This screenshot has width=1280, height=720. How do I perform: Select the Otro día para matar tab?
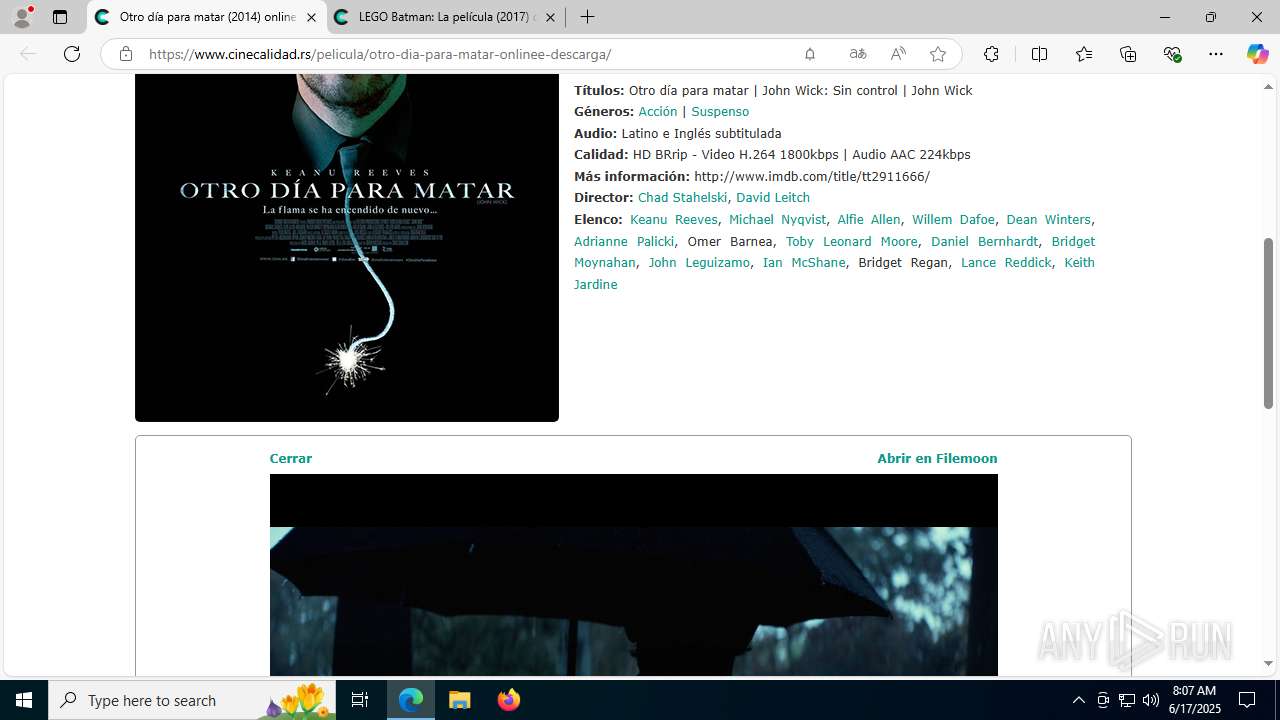pos(207,17)
